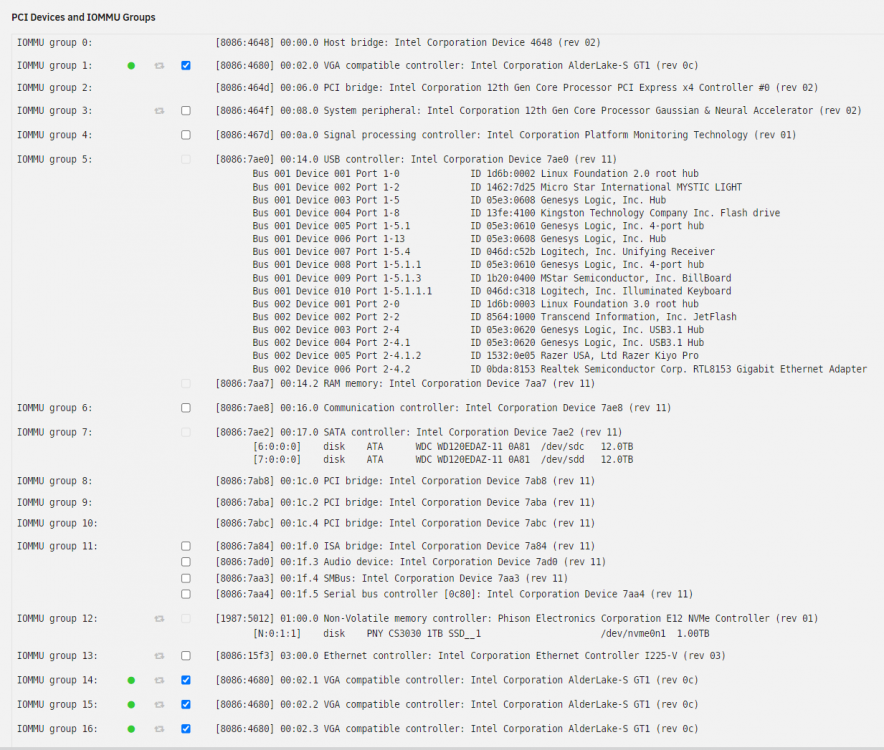Uncheck the 00:02.1 VGA controller checkbox
The height and width of the screenshot is (750, 884).
click(x=186, y=680)
